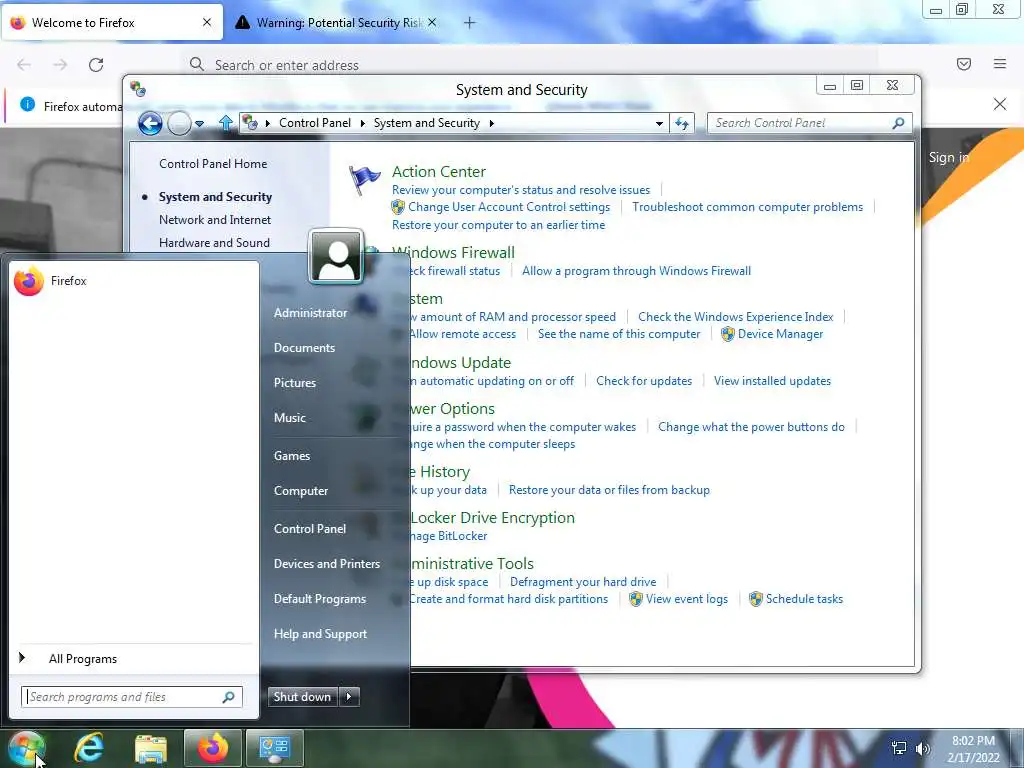Click shield icon beside View event logs
Viewport: 1024px width, 768px height.
tap(635, 600)
